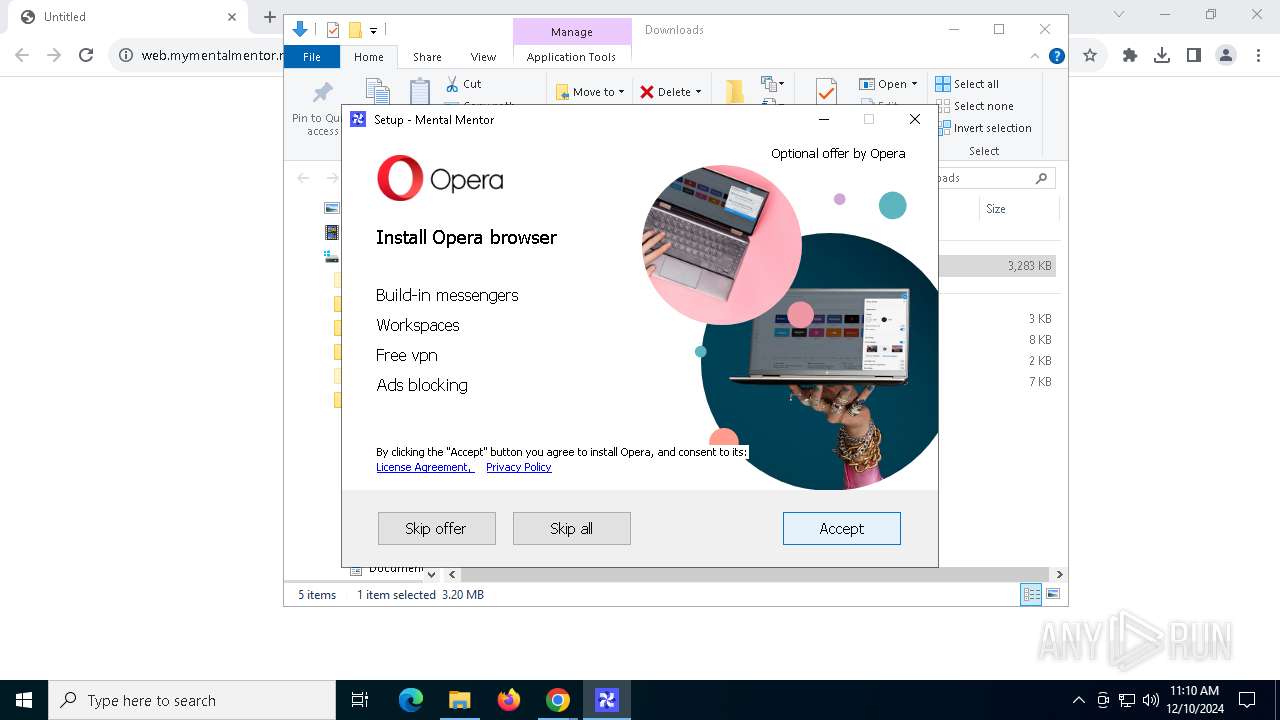
Task: Open the Opera Privacy Policy link
Action: [x=518, y=467]
